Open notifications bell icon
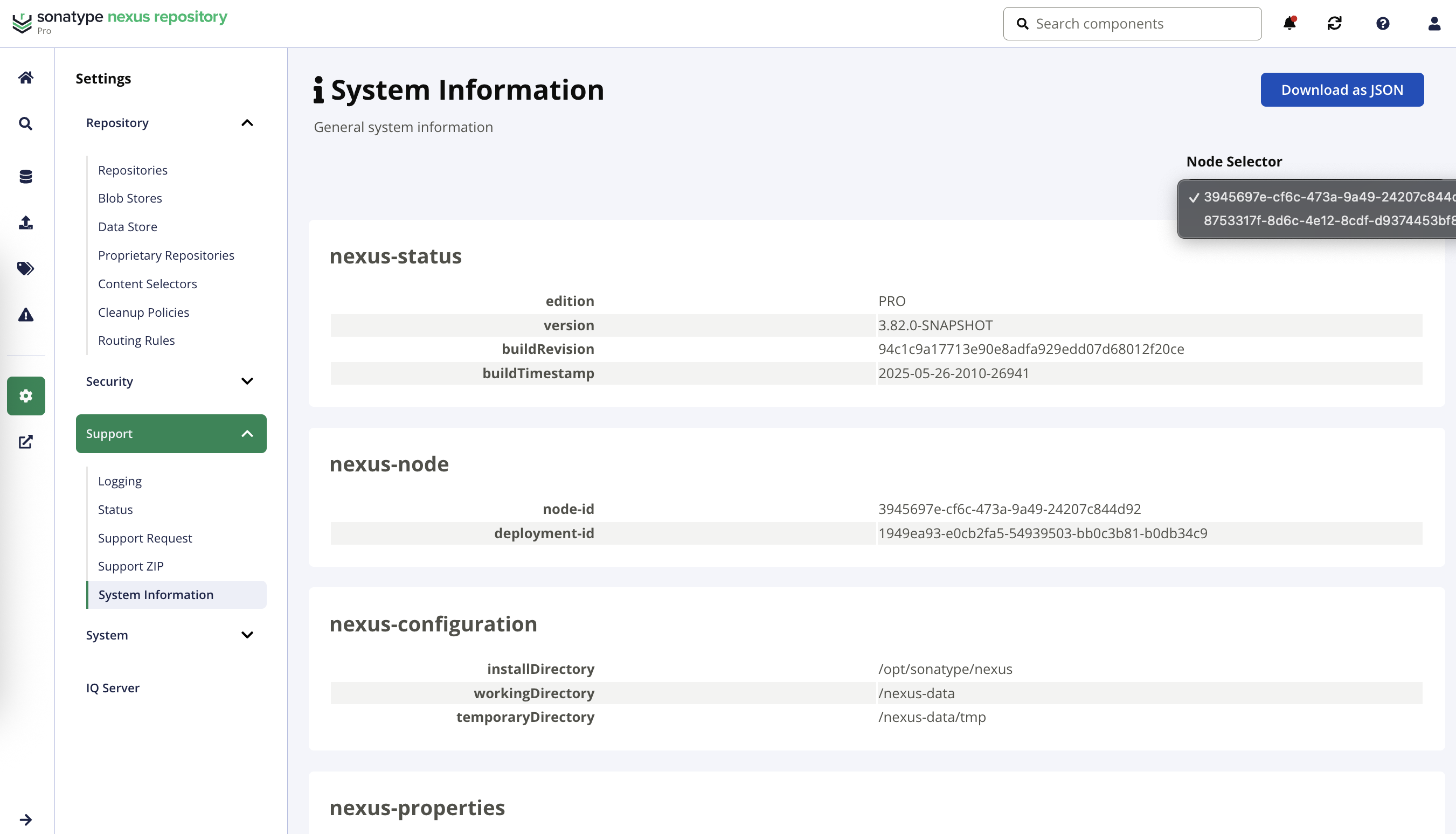The height and width of the screenshot is (834, 1456). pos(1289,24)
